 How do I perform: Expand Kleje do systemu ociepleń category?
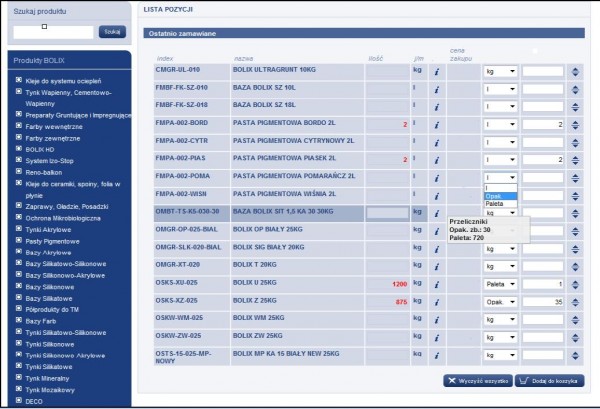point(19,80)
